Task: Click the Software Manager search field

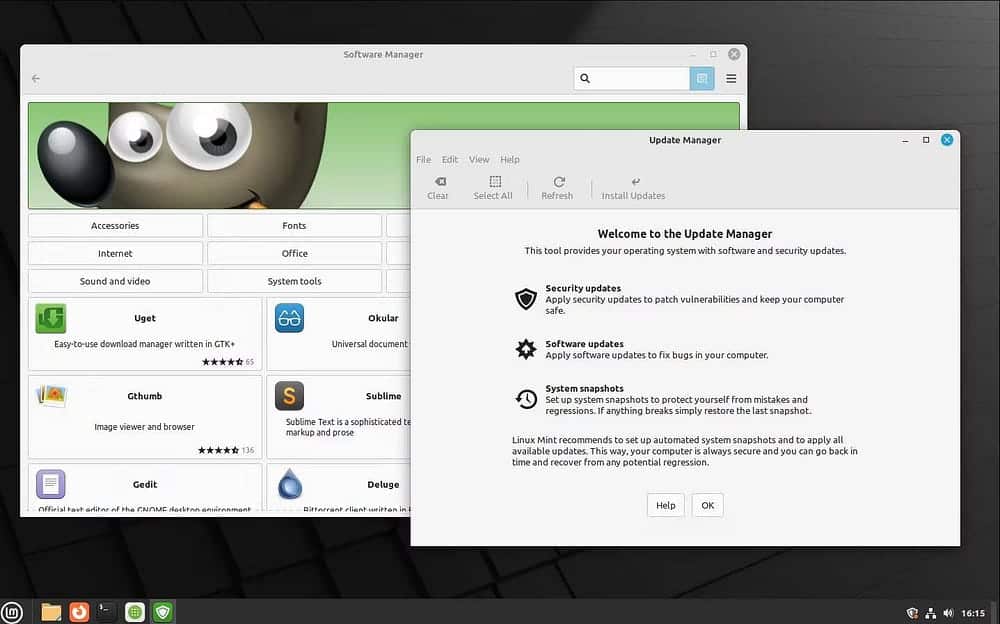Action: 632,77
